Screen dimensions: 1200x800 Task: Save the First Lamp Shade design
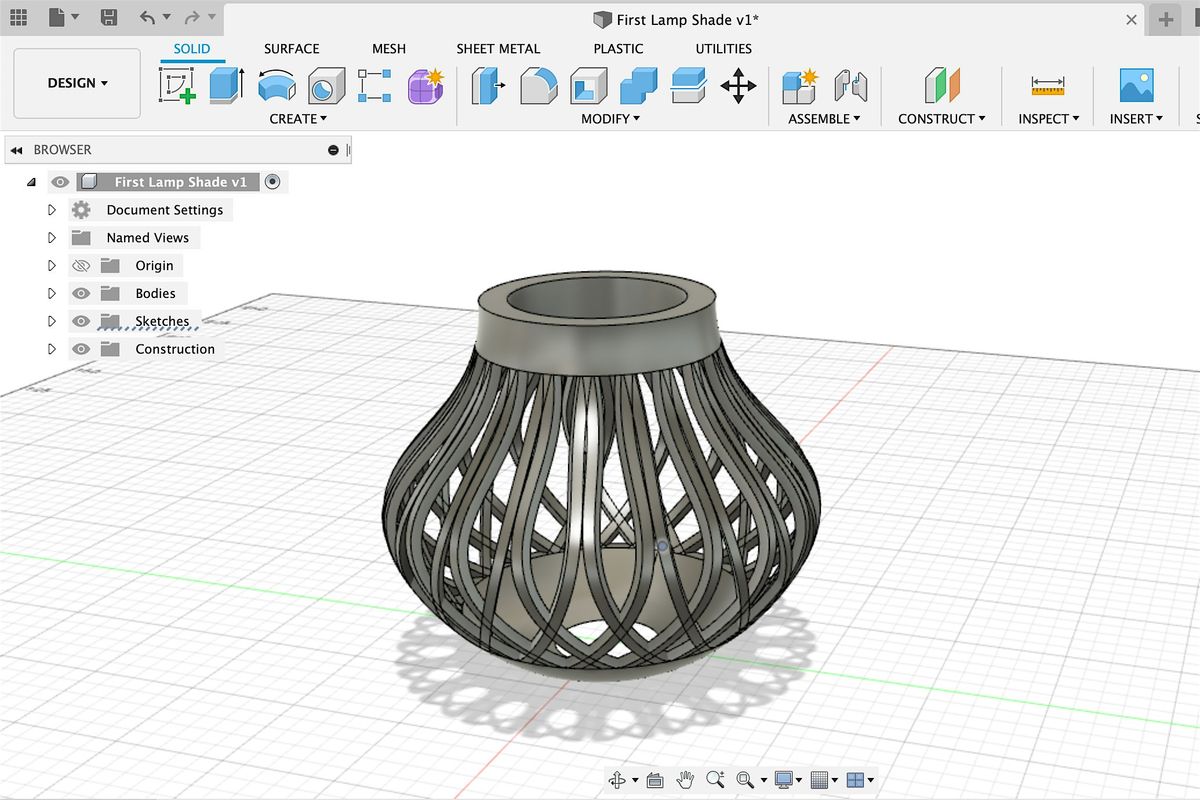(110, 18)
